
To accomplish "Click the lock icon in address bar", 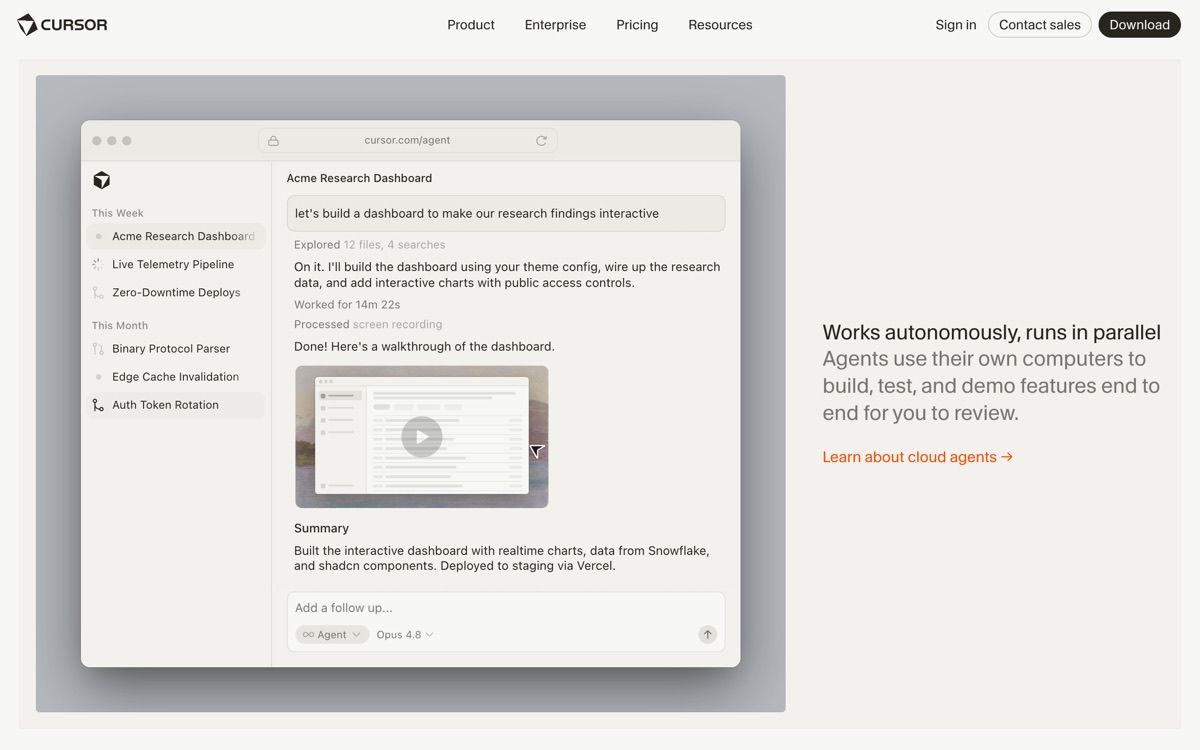I will point(273,141).
